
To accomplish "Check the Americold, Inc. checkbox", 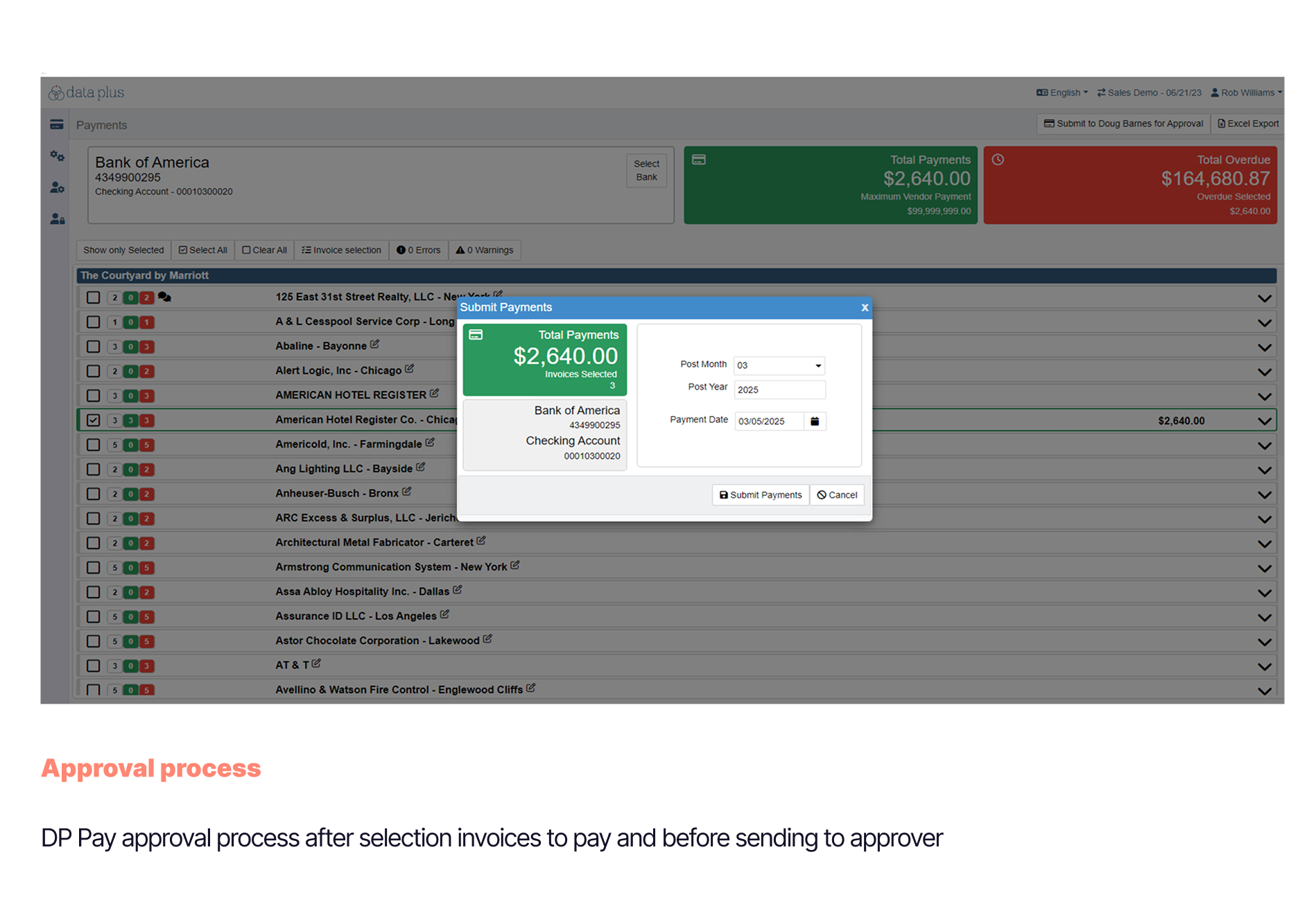I will [94, 445].
